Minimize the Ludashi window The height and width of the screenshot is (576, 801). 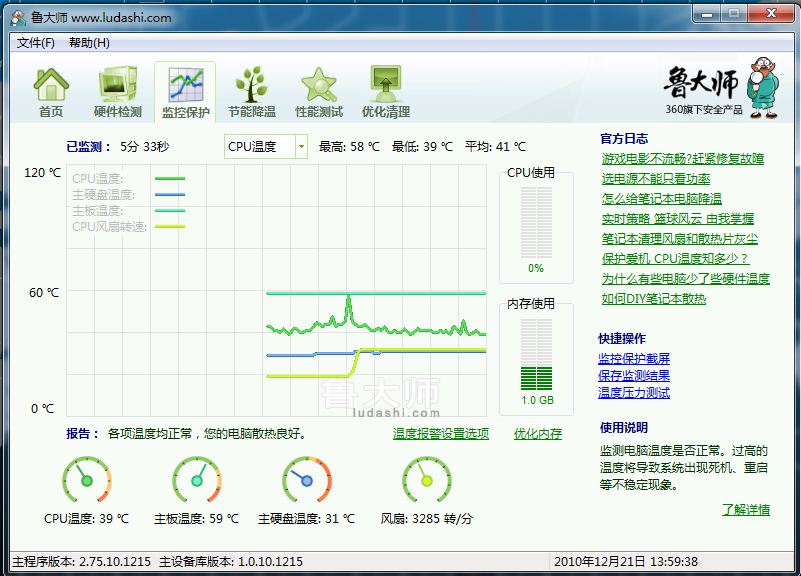[x=707, y=14]
